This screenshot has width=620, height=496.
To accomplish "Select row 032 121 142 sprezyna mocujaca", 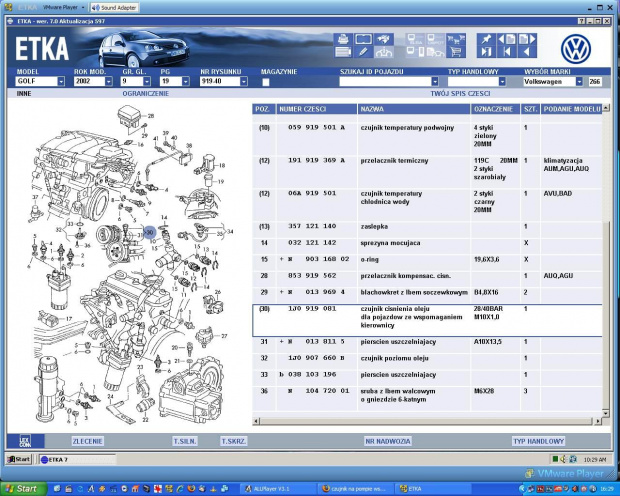I will (427, 246).
